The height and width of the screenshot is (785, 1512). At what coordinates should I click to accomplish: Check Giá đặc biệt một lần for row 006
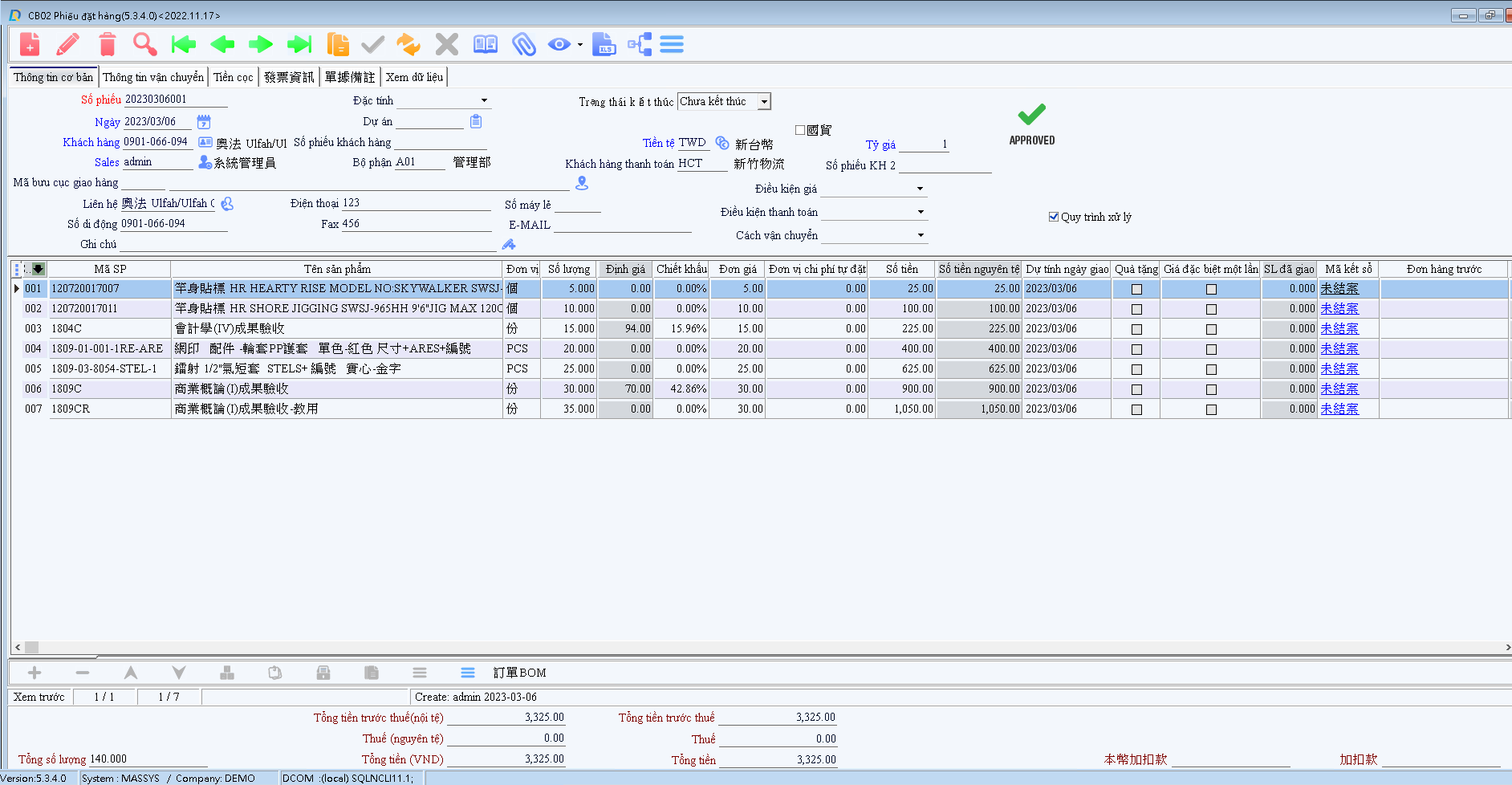[1211, 389]
